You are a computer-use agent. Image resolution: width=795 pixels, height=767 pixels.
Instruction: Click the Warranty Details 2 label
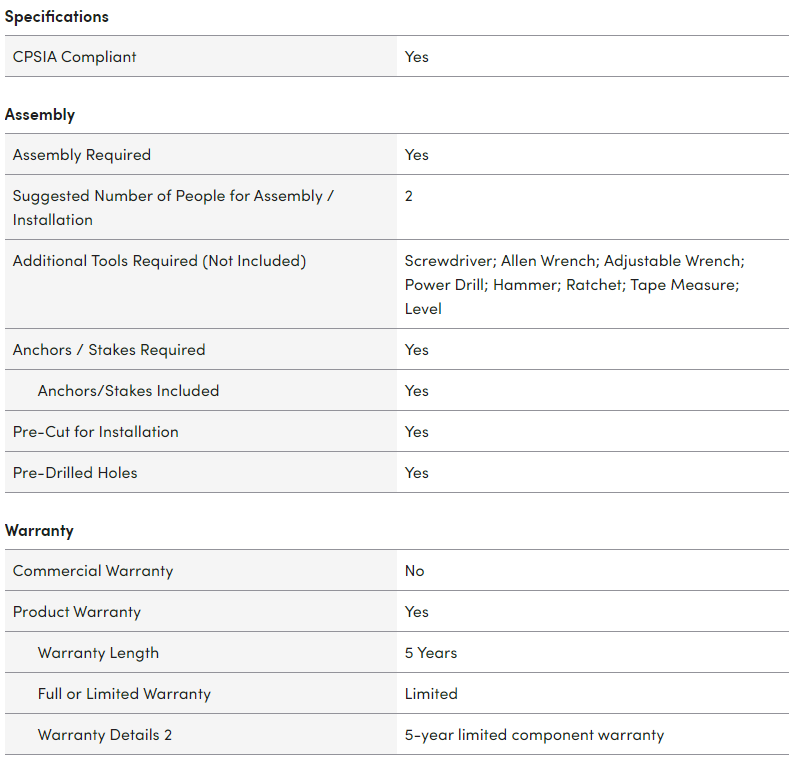tap(105, 735)
